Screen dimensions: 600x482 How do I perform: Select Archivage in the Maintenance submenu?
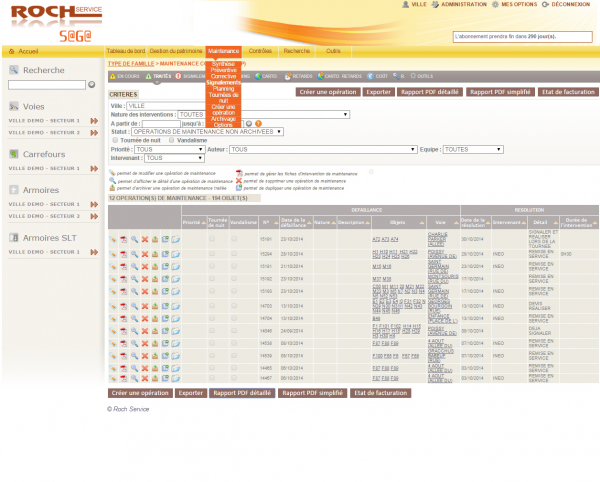click(x=223, y=119)
